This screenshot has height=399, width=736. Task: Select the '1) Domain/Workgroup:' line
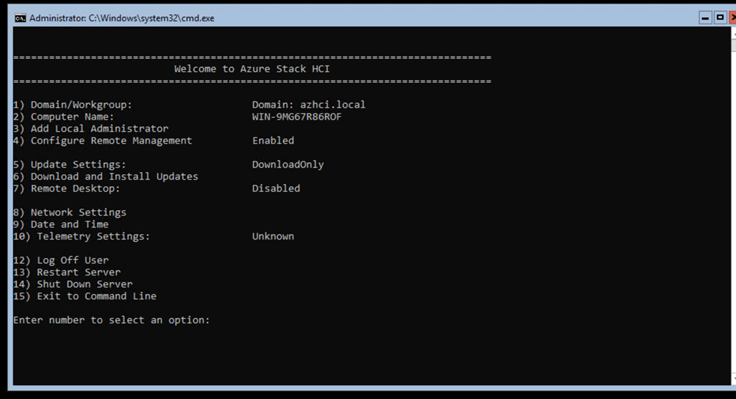pos(73,105)
